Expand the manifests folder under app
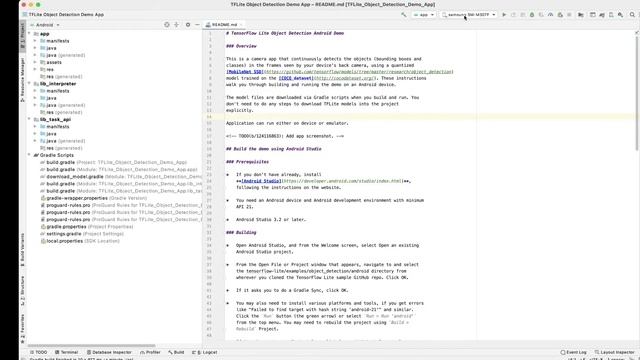This screenshot has width=640, height=360. pos(35,41)
